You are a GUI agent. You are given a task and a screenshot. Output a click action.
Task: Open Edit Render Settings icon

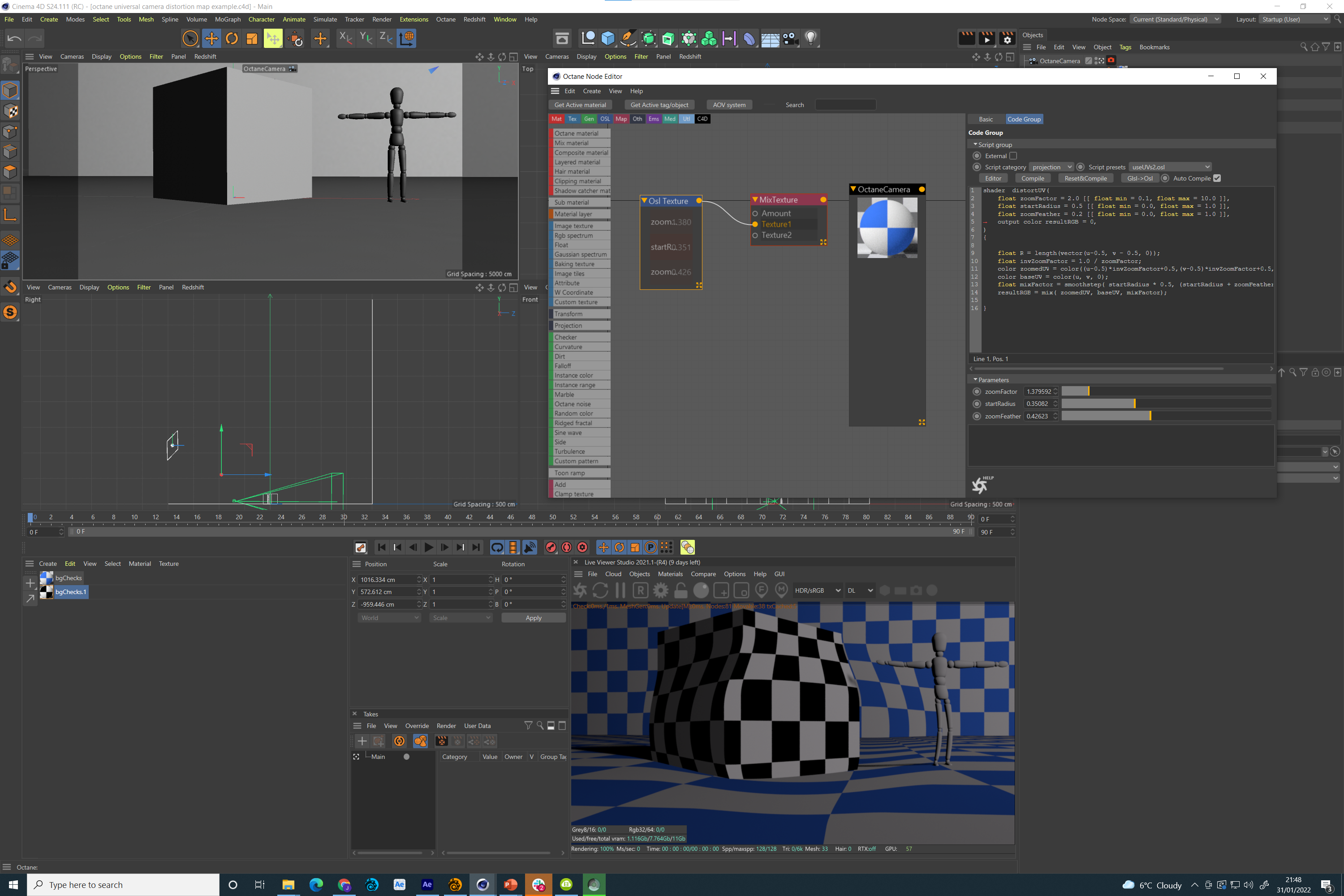(1007, 38)
